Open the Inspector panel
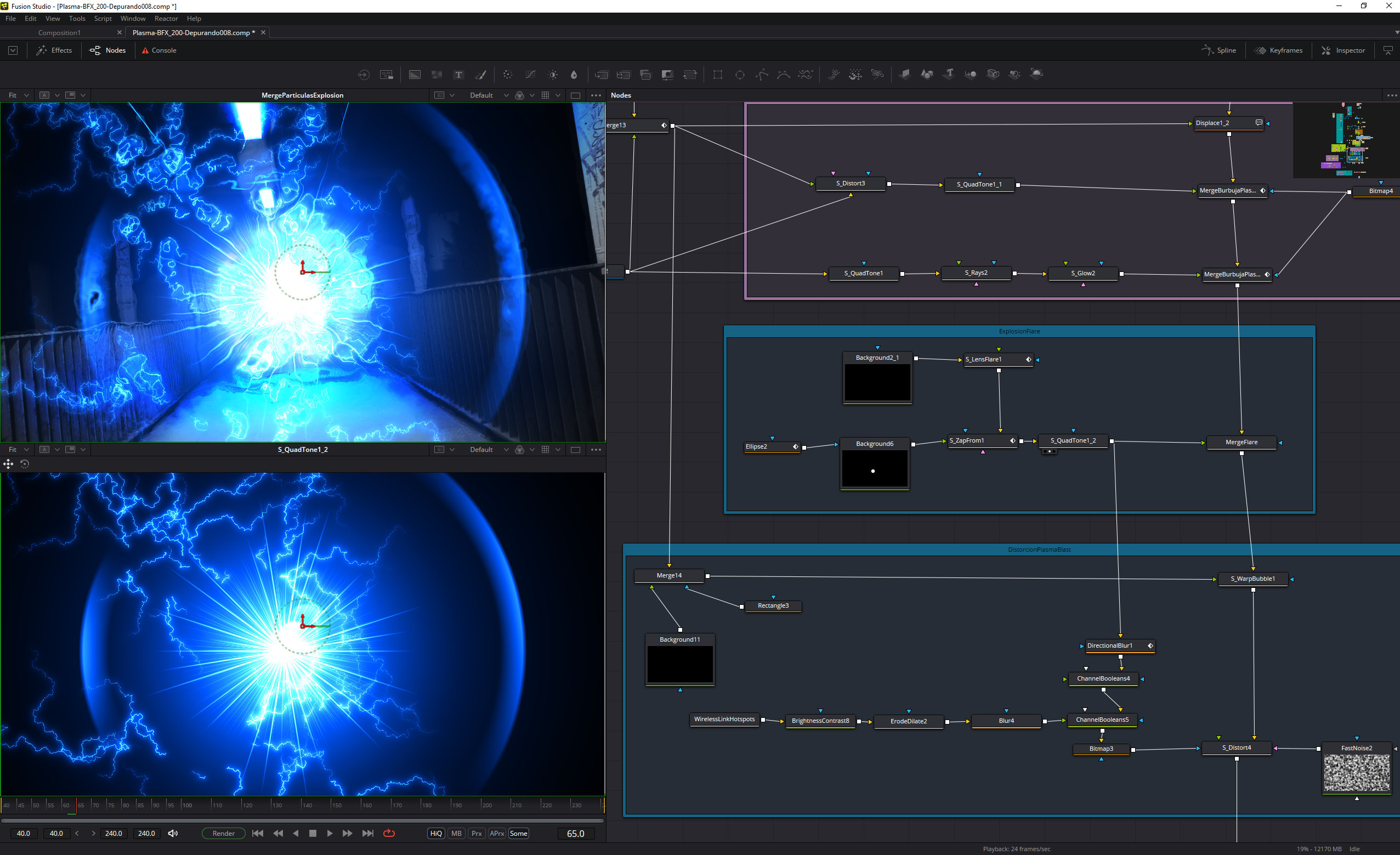1400x855 pixels. (1343, 50)
